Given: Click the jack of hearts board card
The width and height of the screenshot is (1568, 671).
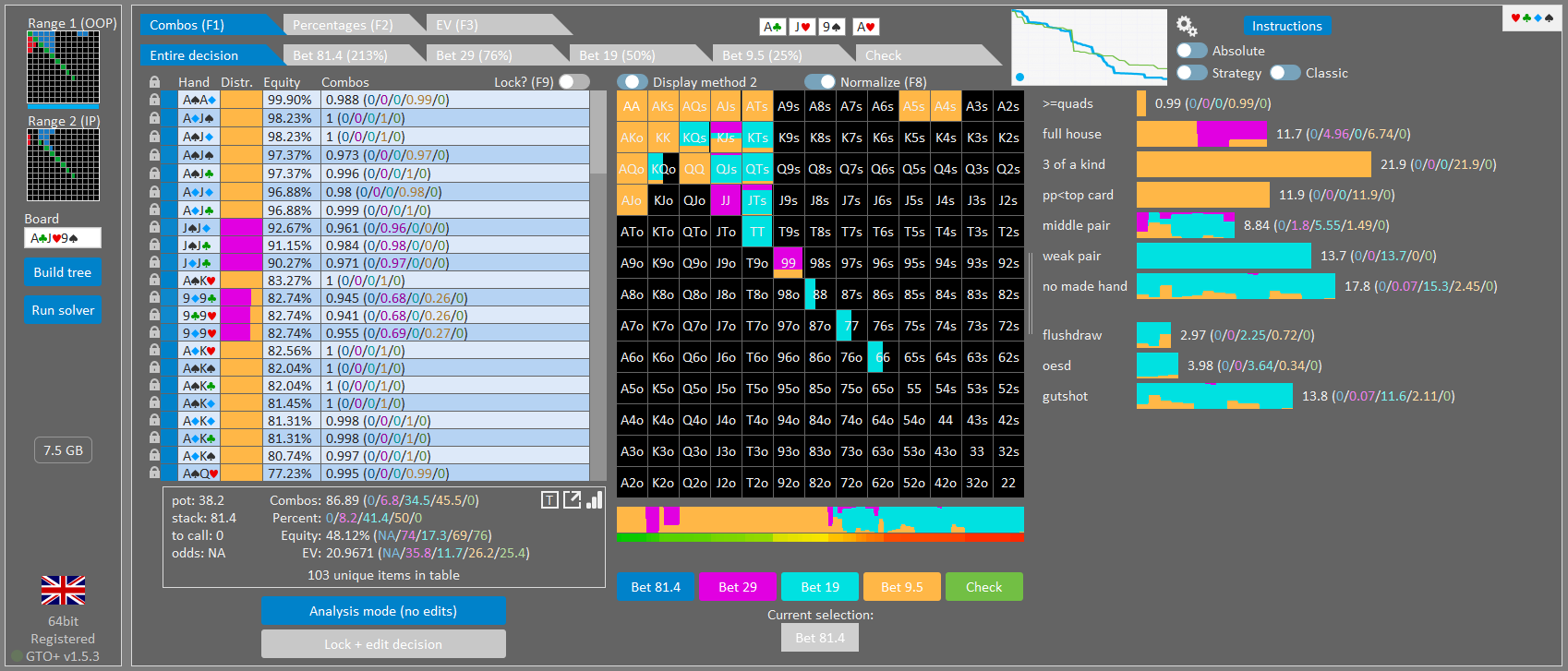Looking at the screenshot, I should (802, 27).
